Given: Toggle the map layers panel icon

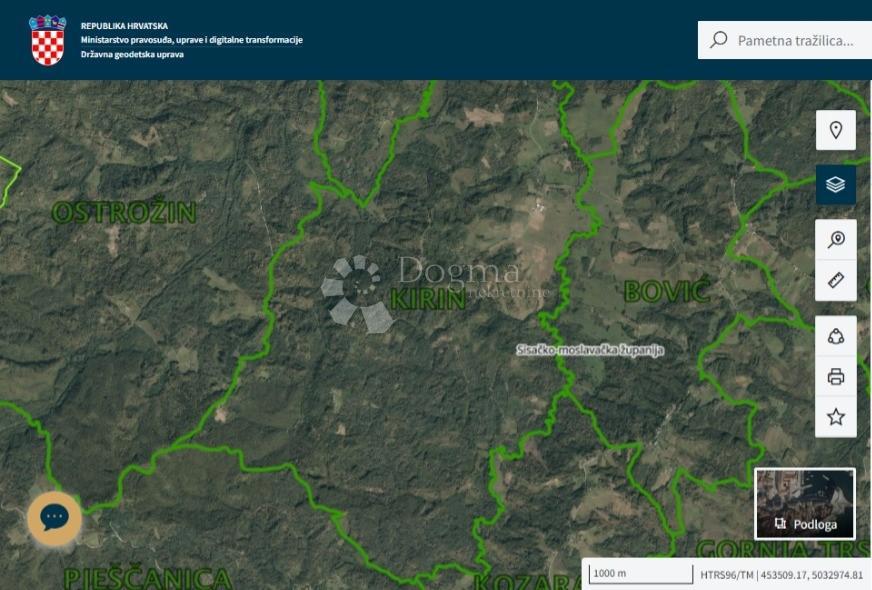Looking at the screenshot, I should 836,185.
